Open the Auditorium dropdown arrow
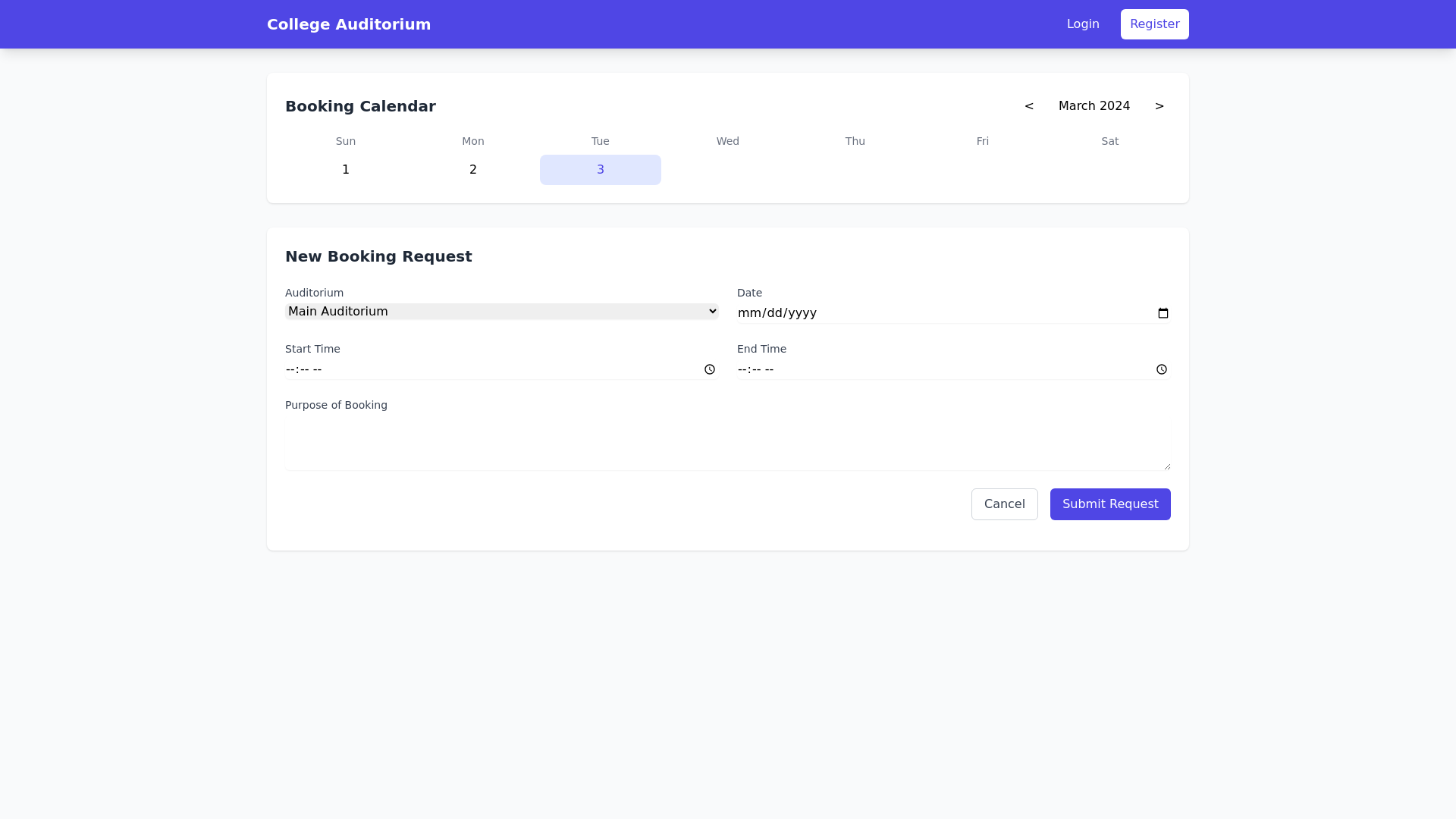Viewport: 1456px width, 819px height. 711,311
